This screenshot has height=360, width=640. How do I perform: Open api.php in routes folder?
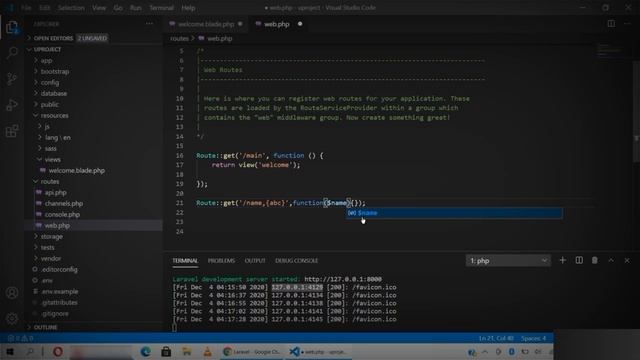click(x=56, y=192)
